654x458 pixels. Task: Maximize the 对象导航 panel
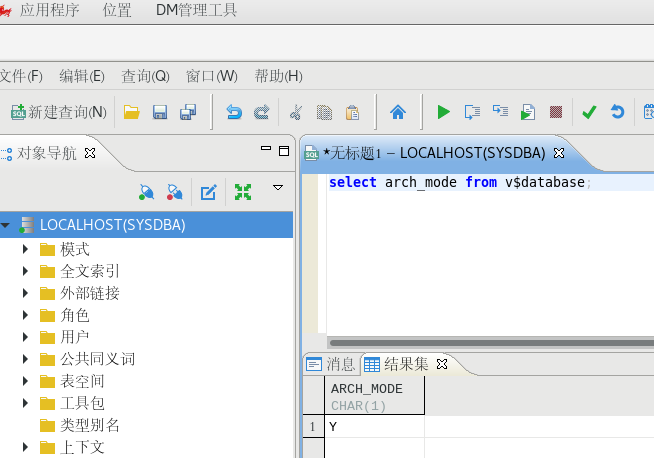[284, 151]
